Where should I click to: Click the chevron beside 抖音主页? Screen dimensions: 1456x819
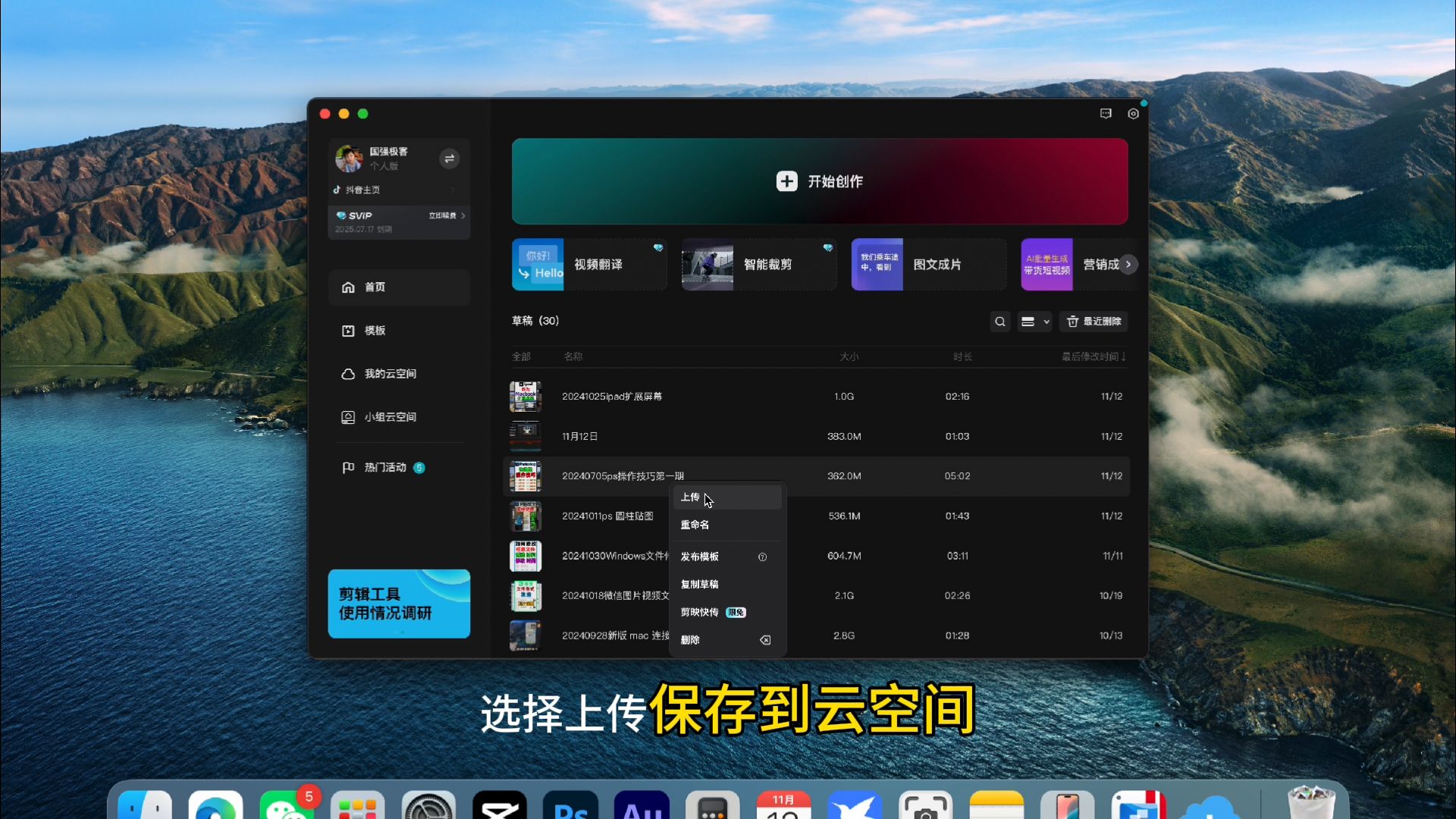[x=453, y=190]
